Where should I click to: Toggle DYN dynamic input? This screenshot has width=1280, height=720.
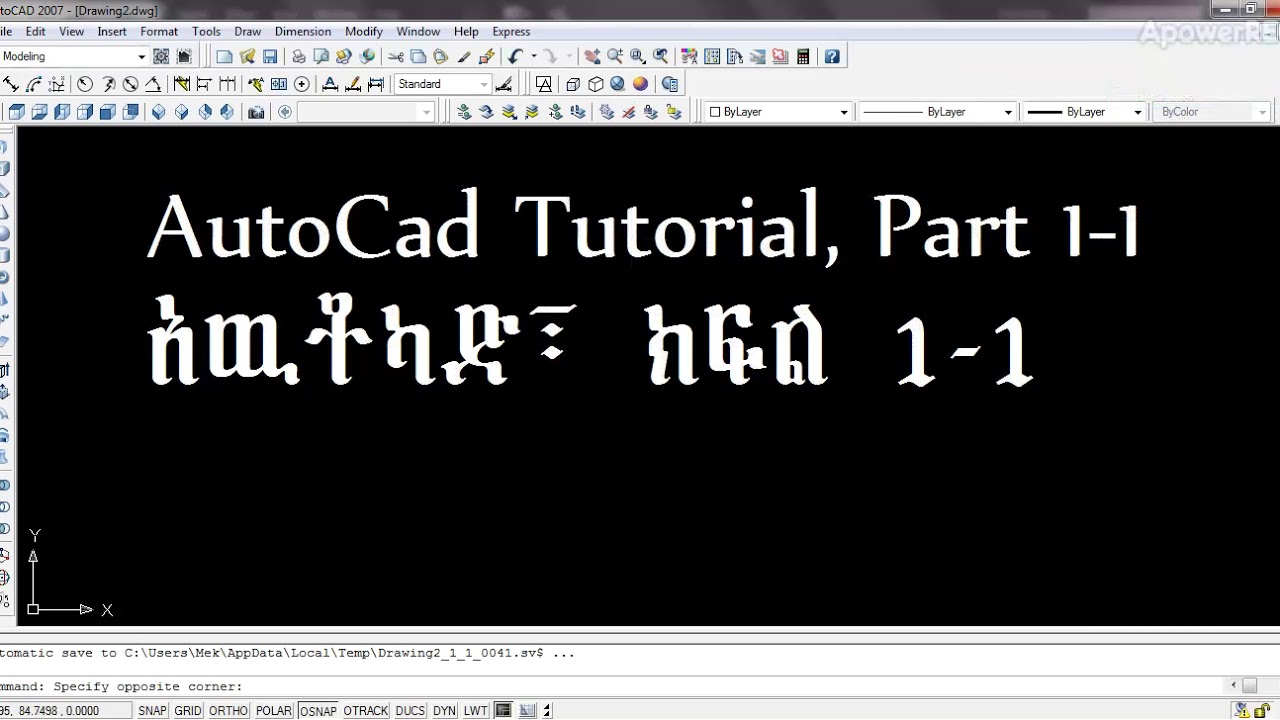tap(444, 711)
